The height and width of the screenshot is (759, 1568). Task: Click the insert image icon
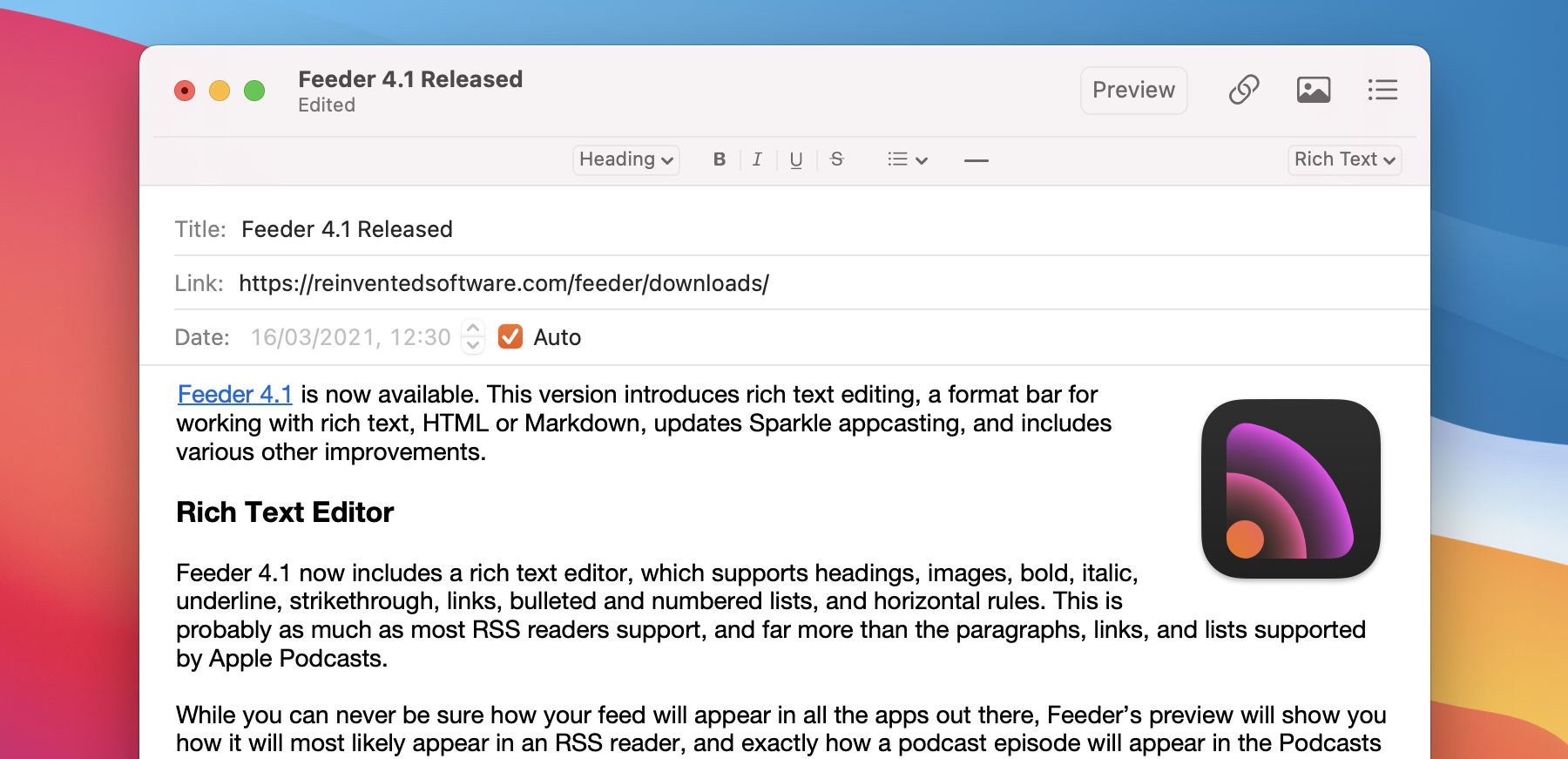(1313, 90)
